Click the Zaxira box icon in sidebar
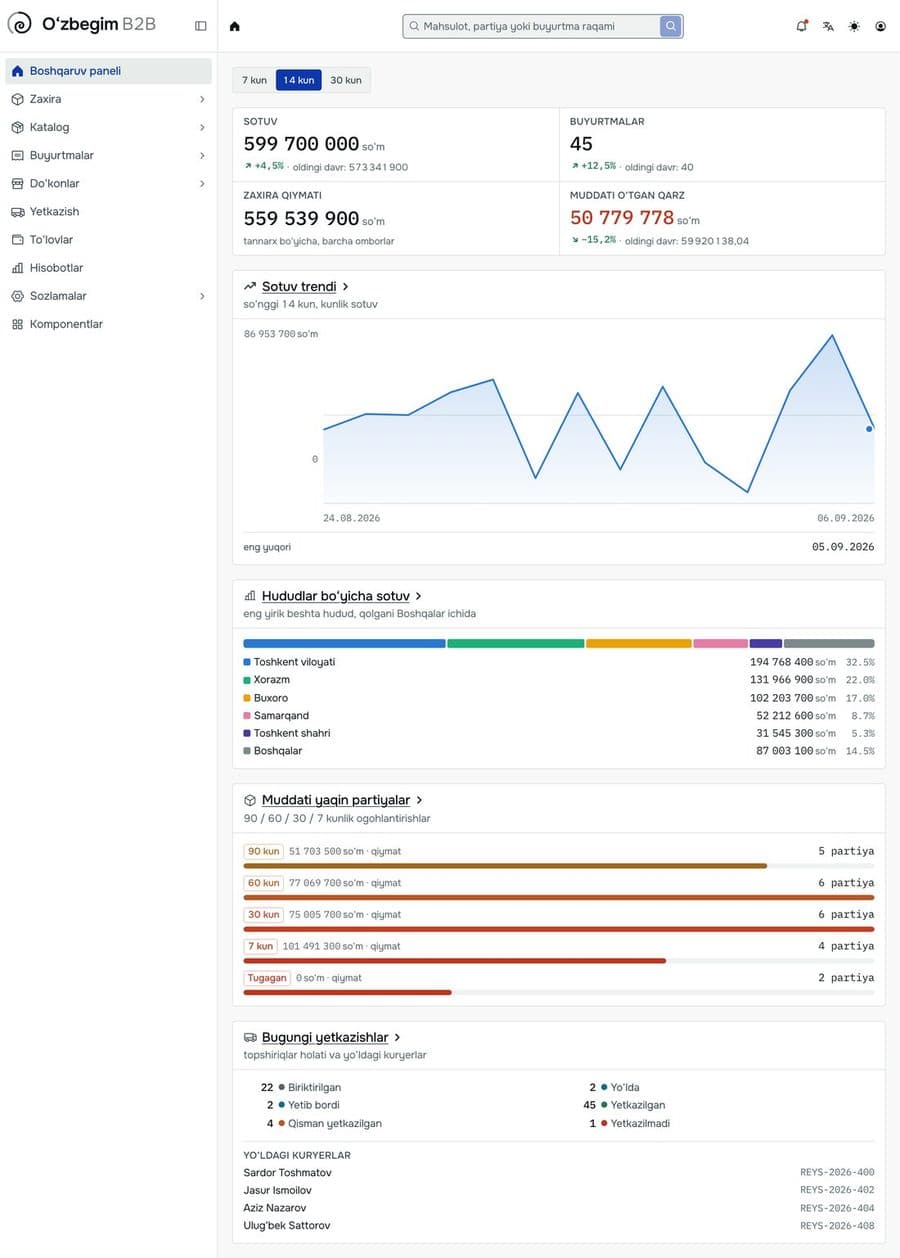 pyautogui.click(x=17, y=99)
